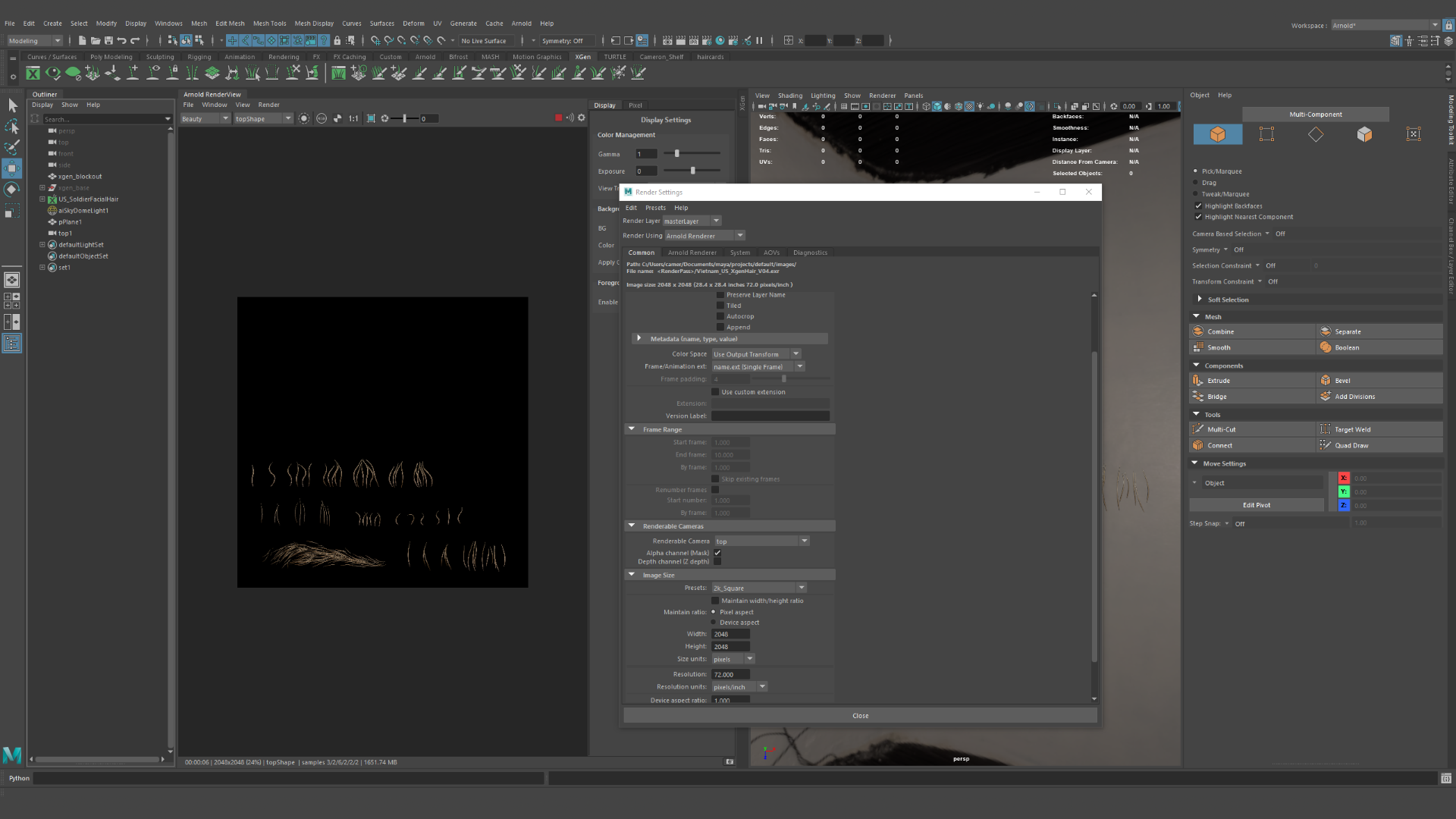
Task: Click the Save scene icon
Action: pos(108,41)
